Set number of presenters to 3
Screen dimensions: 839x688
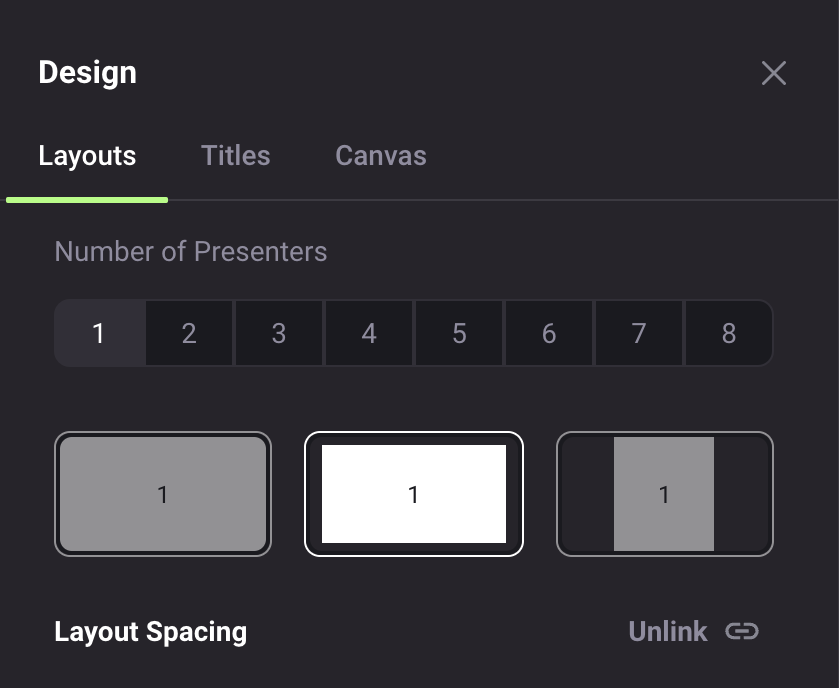(279, 333)
